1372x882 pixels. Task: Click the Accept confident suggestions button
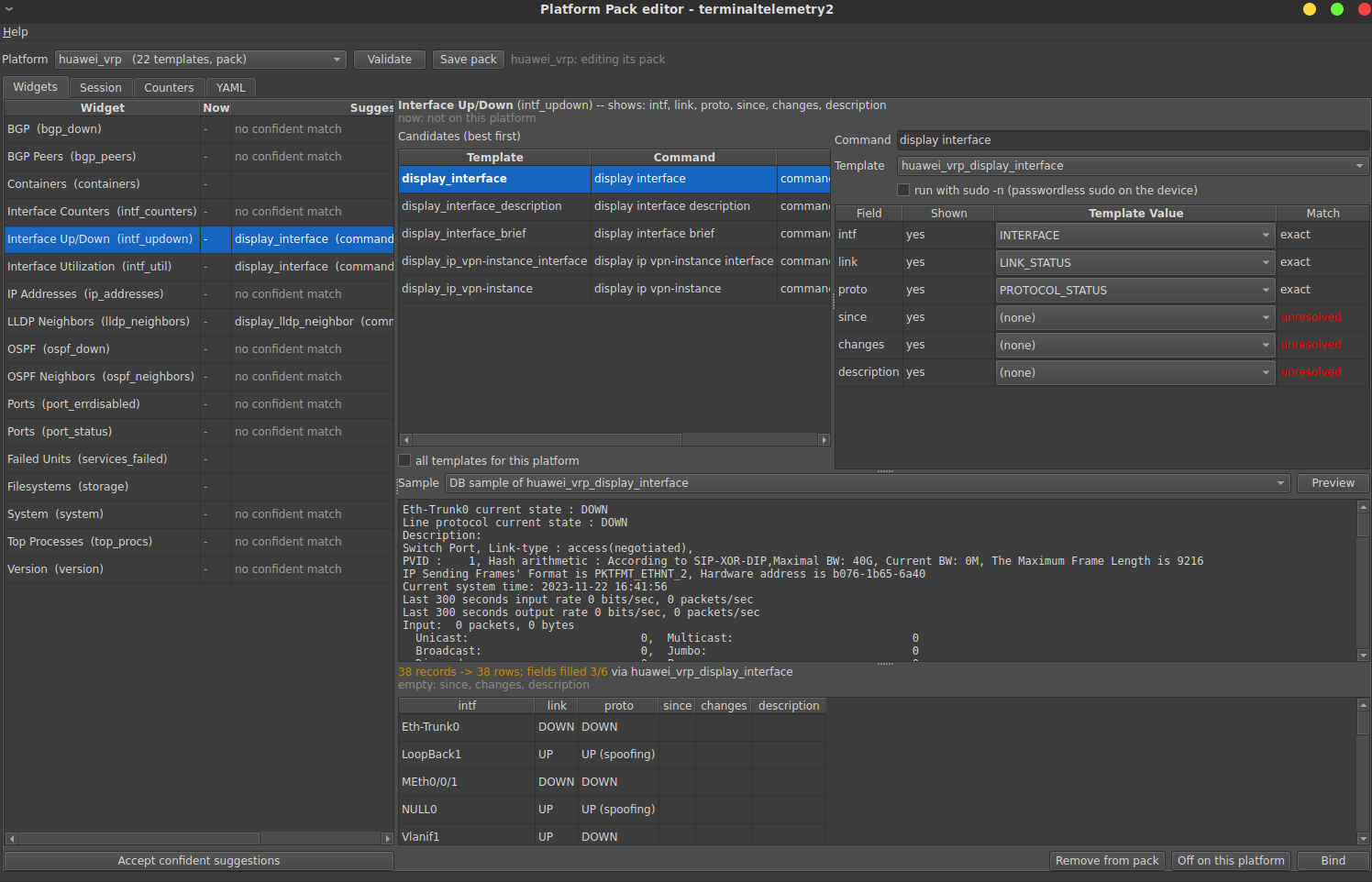199,861
